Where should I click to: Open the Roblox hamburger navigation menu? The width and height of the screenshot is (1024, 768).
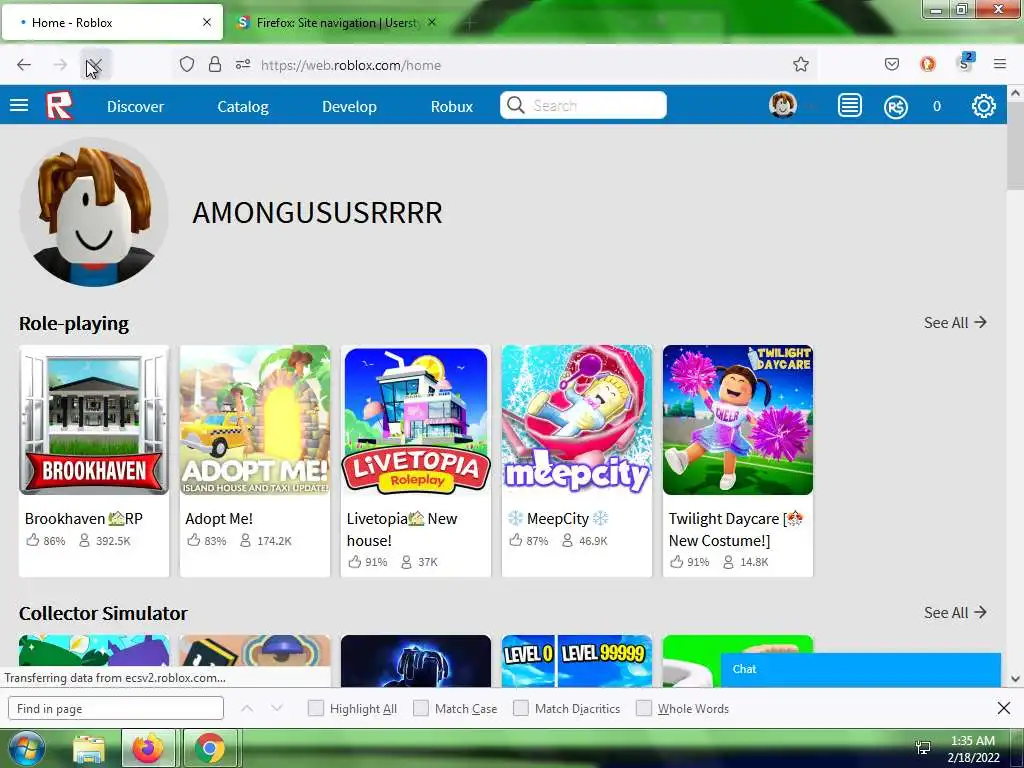tap(19, 105)
